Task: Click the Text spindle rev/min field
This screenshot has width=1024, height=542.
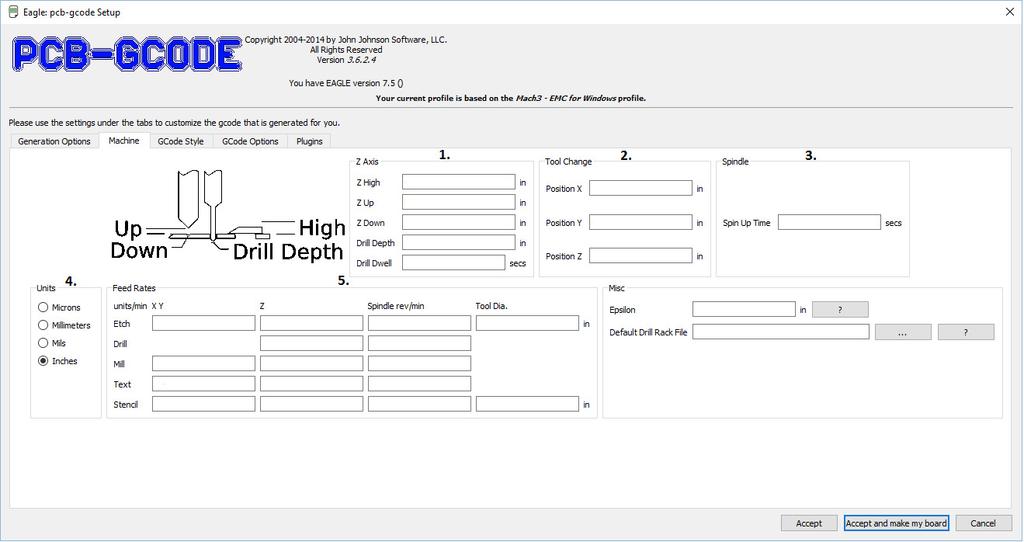Action: click(419, 383)
